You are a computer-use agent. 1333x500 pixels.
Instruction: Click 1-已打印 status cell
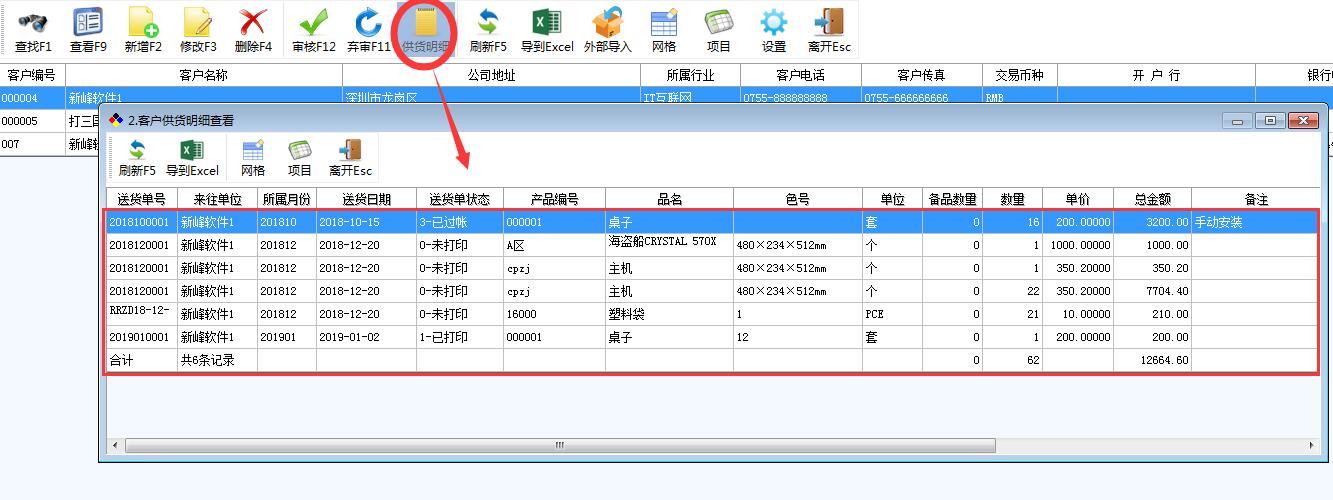click(x=460, y=337)
